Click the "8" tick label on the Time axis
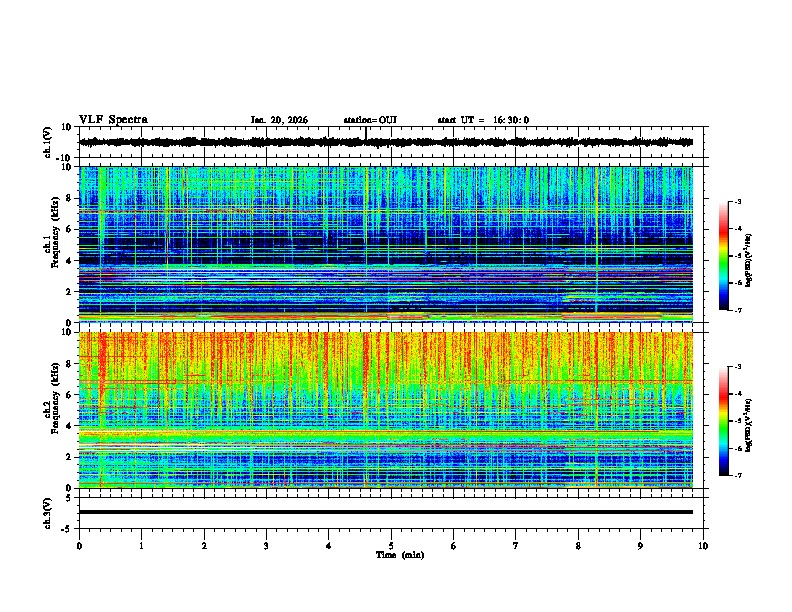The image size is (792, 612). click(578, 546)
